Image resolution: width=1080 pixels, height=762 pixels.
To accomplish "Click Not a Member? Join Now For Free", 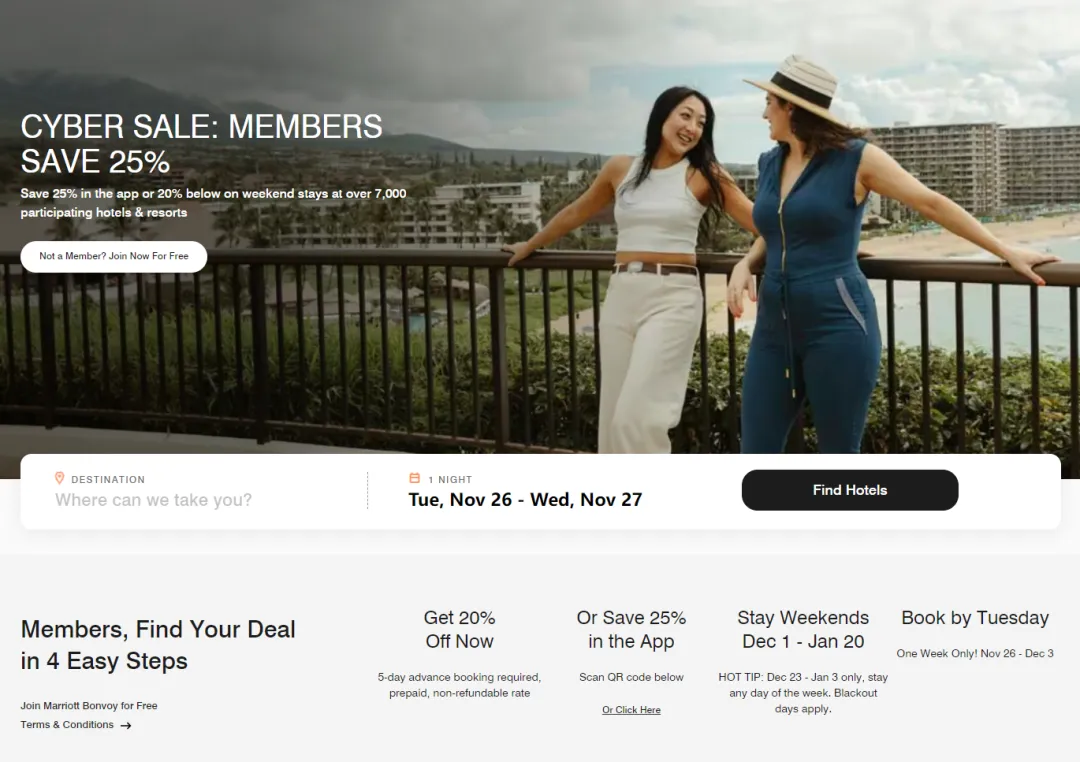I will coord(114,256).
